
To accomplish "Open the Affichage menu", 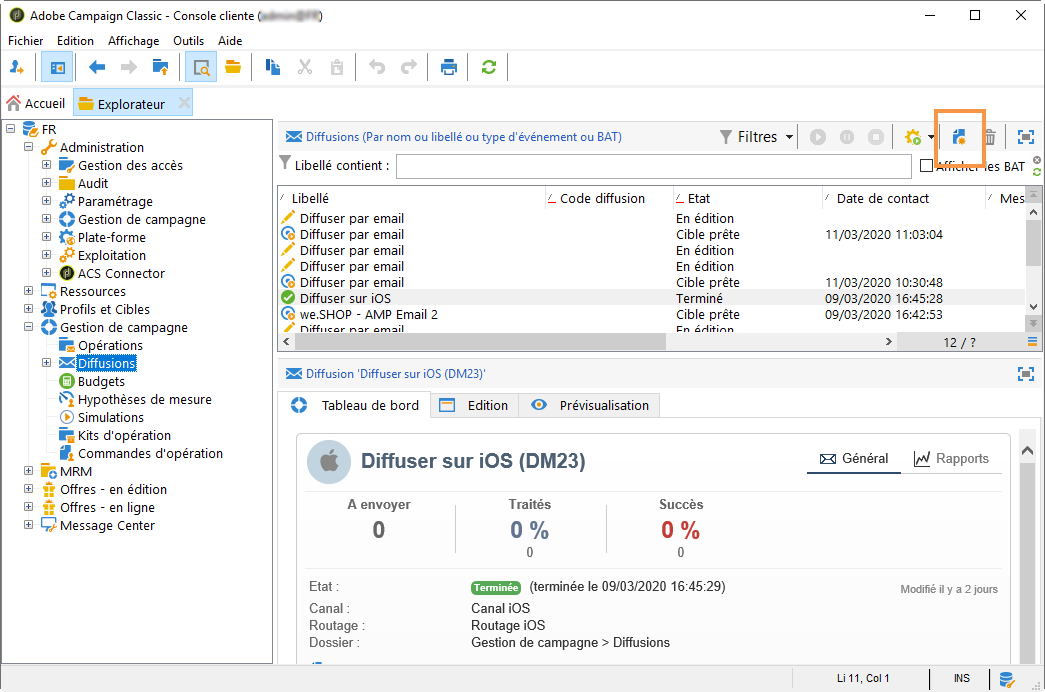I will coord(133,41).
